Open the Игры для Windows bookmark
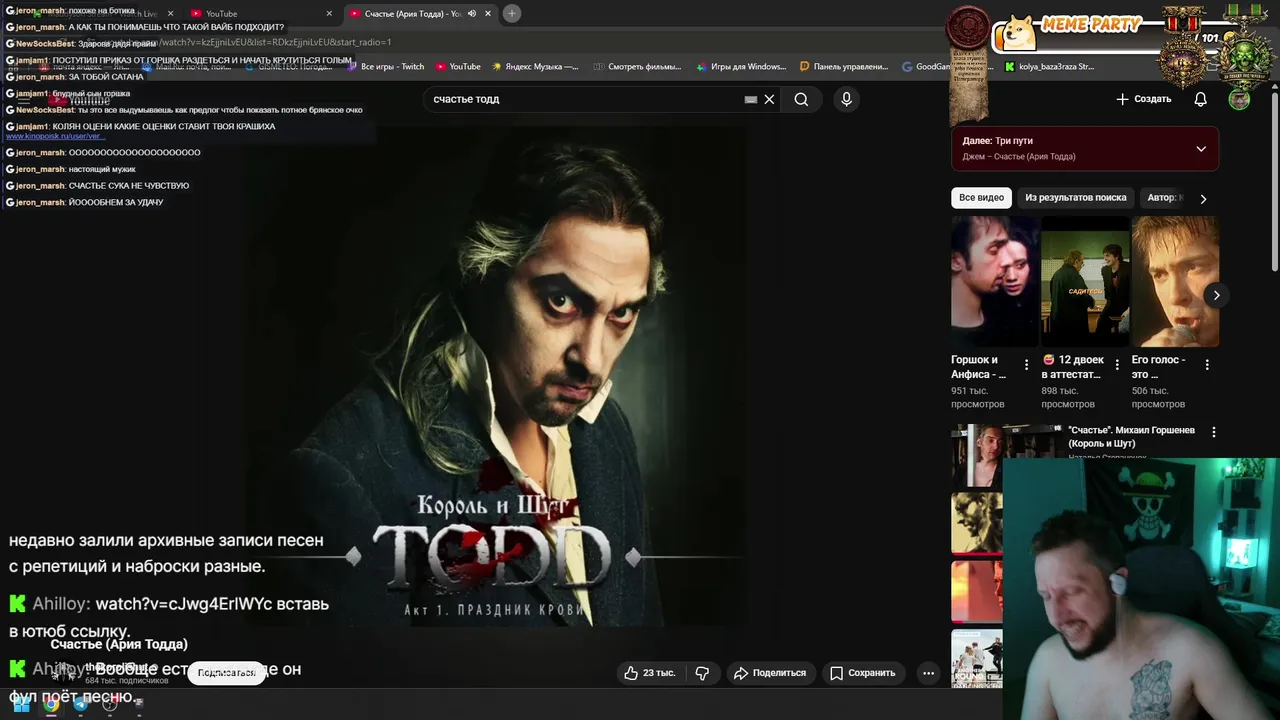 pyautogui.click(x=740, y=66)
